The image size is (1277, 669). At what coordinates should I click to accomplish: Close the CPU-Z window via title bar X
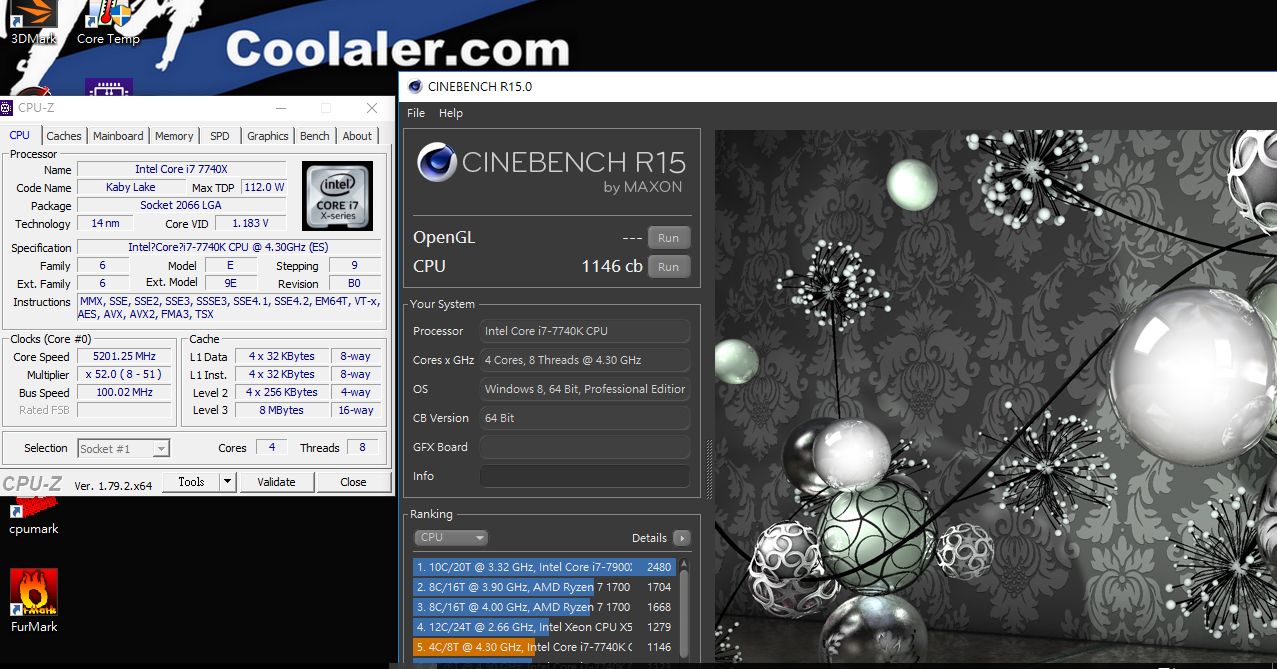[372, 108]
